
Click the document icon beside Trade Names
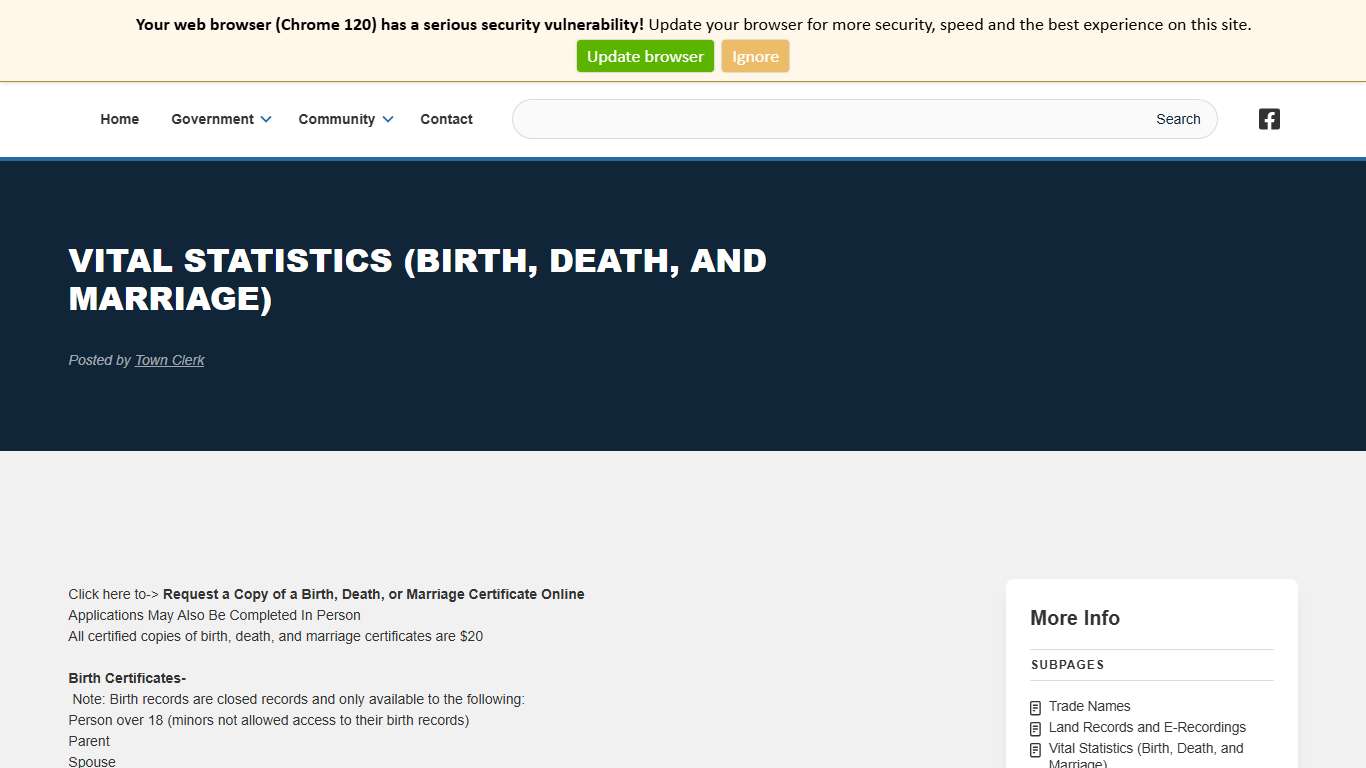pyautogui.click(x=1034, y=707)
